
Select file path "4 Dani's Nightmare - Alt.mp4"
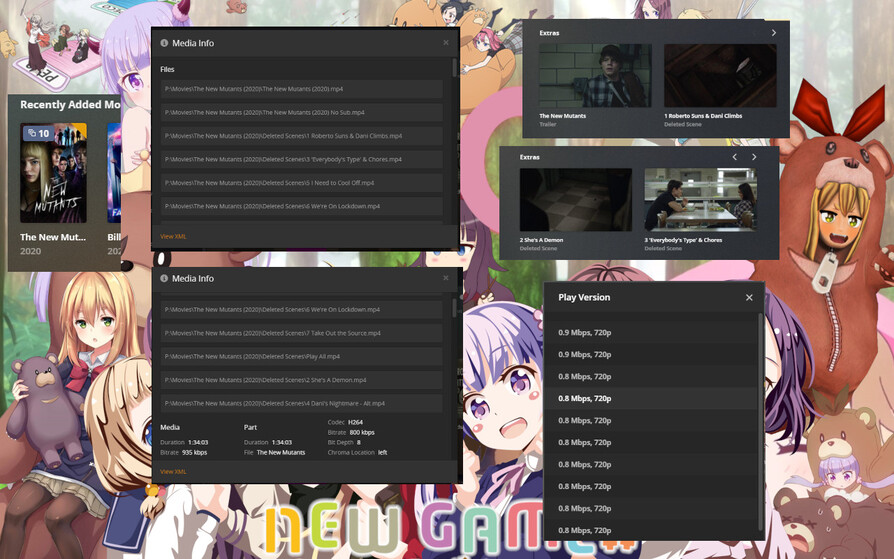click(x=302, y=403)
